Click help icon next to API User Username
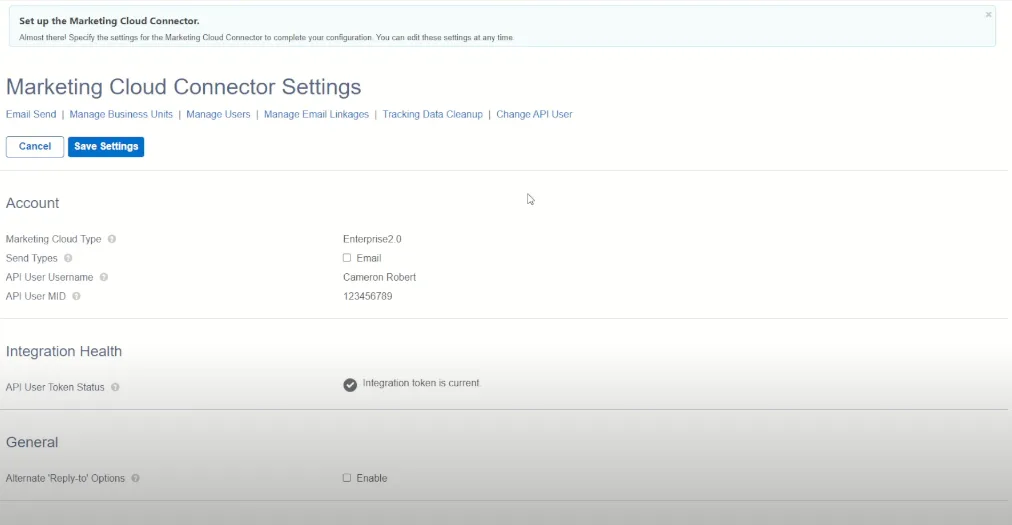The image size is (1012, 525). coord(104,277)
